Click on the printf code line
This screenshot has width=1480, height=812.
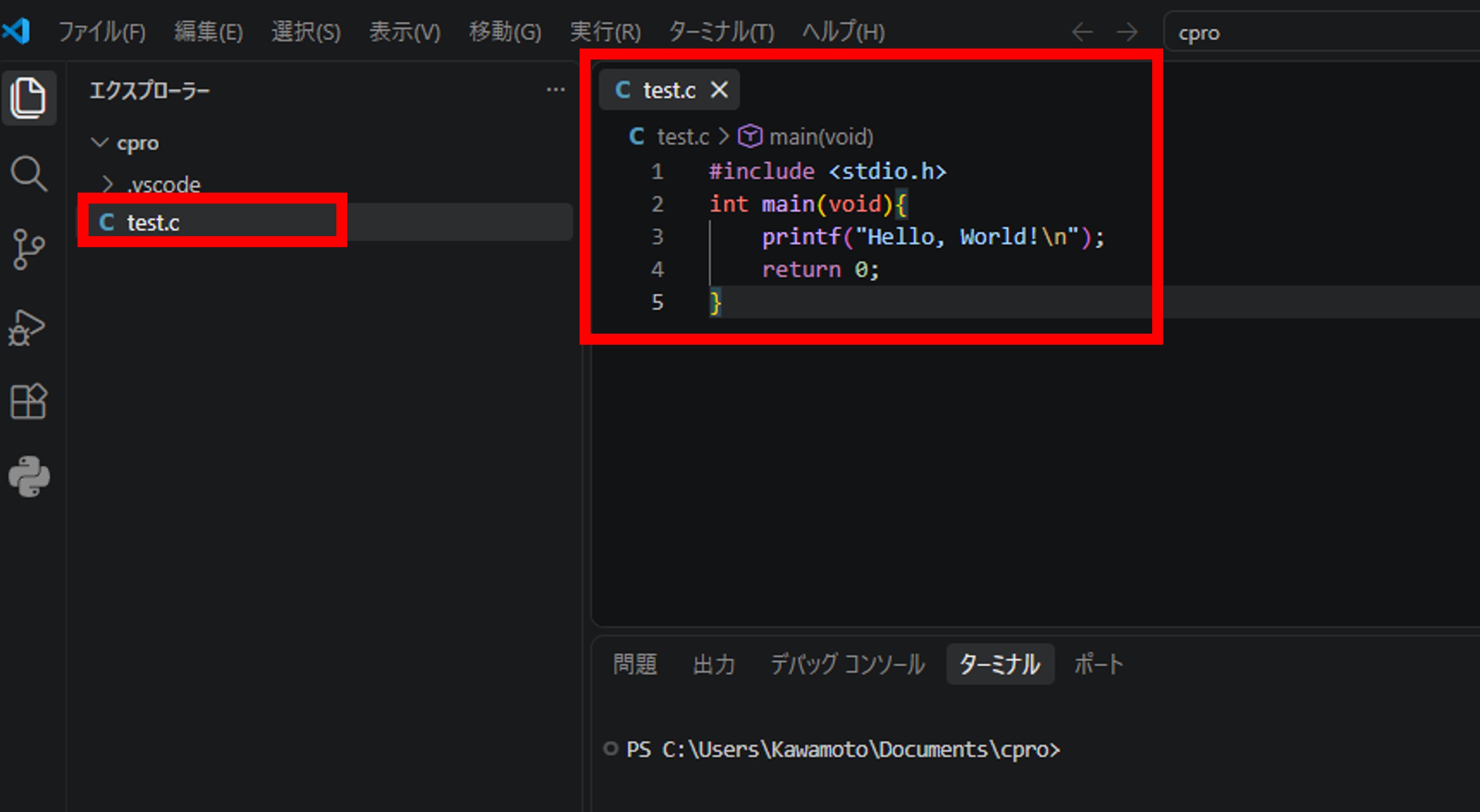(933, 237)
